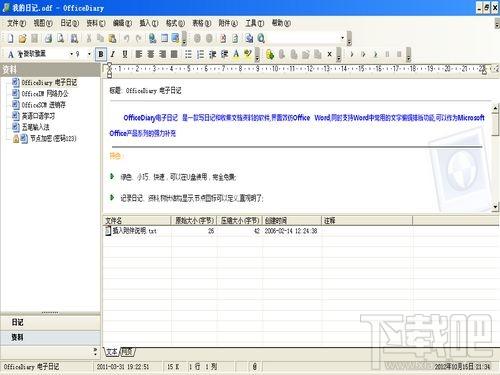The image size is (500, 375).
Task: Click the Paste clipboard icon
Action: [x=113, y=39]
